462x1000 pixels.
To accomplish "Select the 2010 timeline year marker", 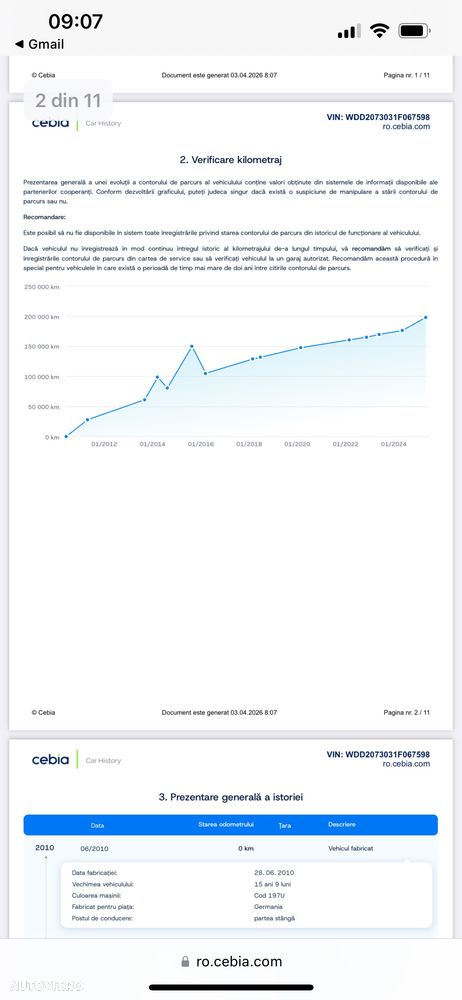I will pos(45,848).
